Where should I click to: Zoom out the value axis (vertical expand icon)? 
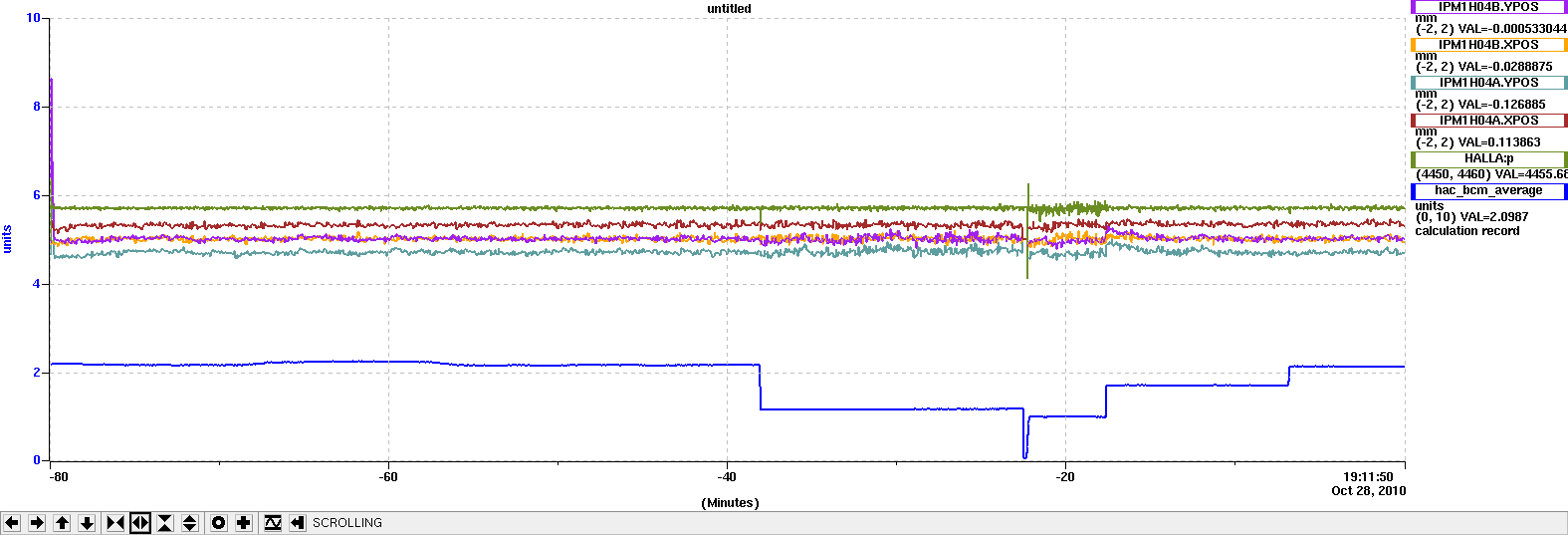click(190, 523)
